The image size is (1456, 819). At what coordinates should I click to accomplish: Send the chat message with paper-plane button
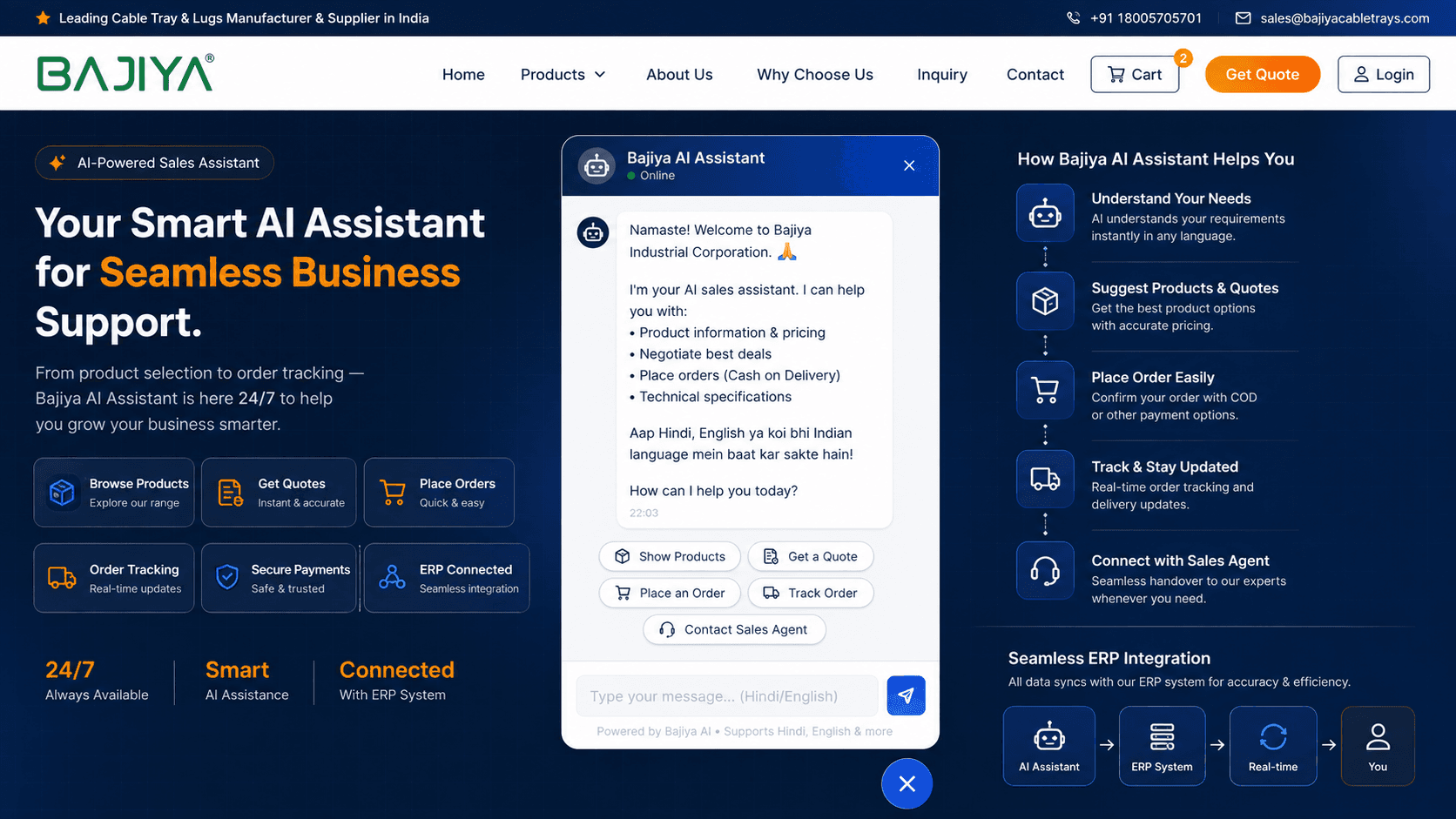point(906,695)
